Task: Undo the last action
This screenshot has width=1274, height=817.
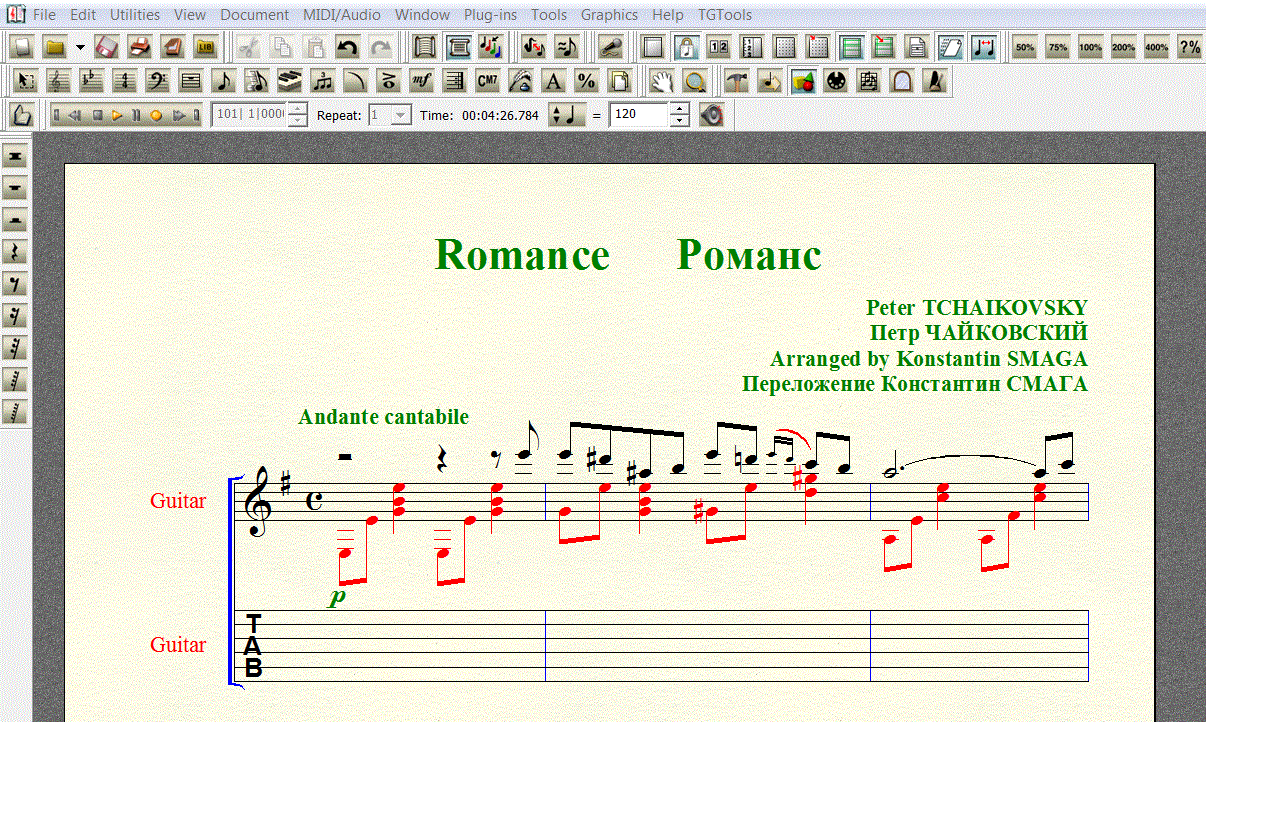Action: click(x=347, y=47)
